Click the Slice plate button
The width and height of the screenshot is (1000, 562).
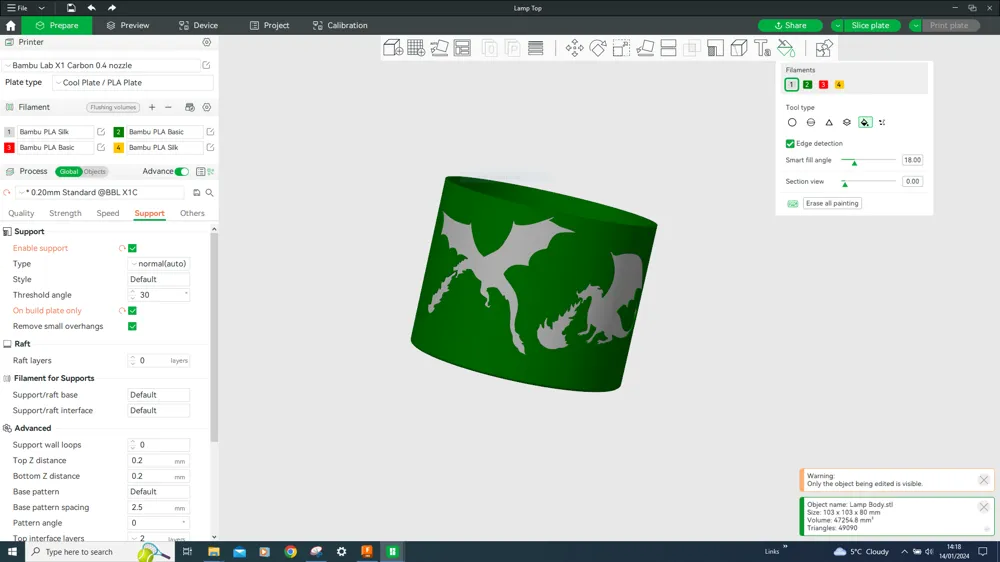[871, 26]
